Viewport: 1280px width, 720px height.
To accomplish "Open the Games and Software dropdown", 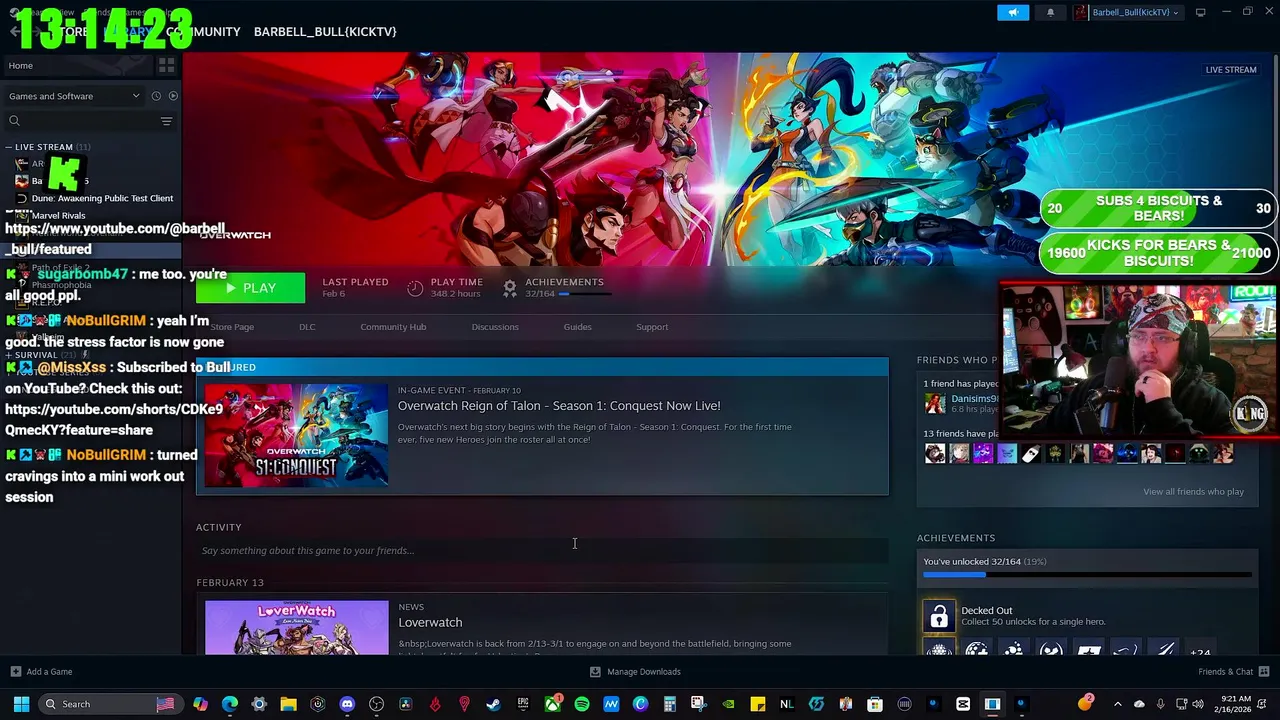I will click(74, 96).
